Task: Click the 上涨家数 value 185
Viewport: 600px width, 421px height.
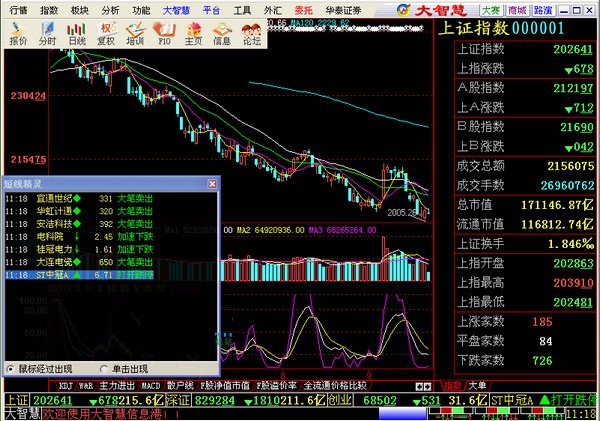Action: [x=542, y=321]
